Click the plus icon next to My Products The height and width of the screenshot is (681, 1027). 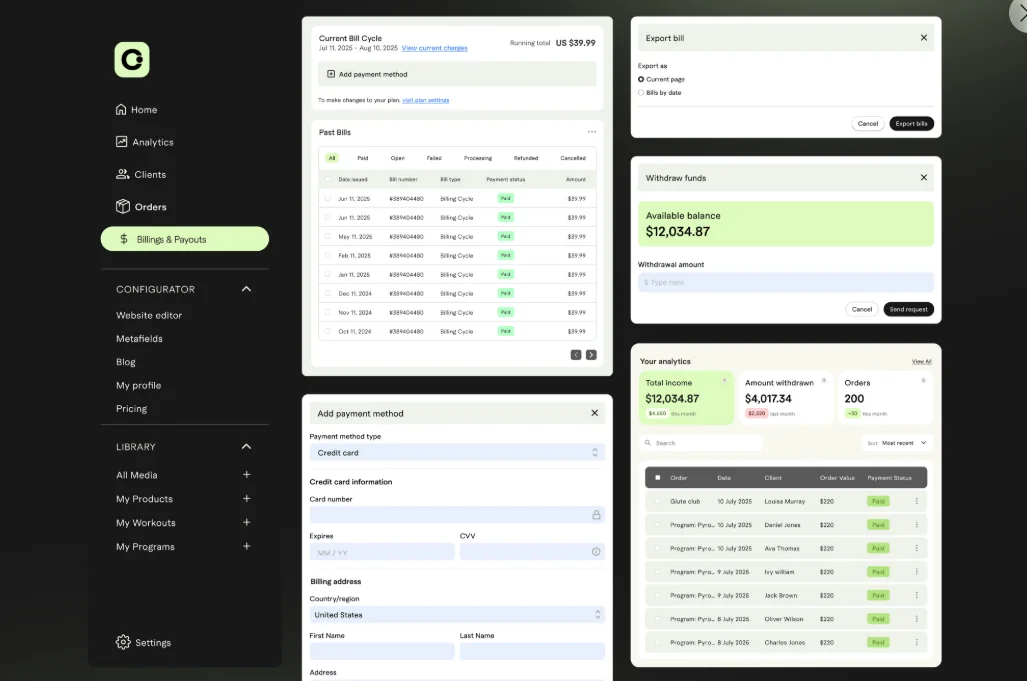click(246, 498)
